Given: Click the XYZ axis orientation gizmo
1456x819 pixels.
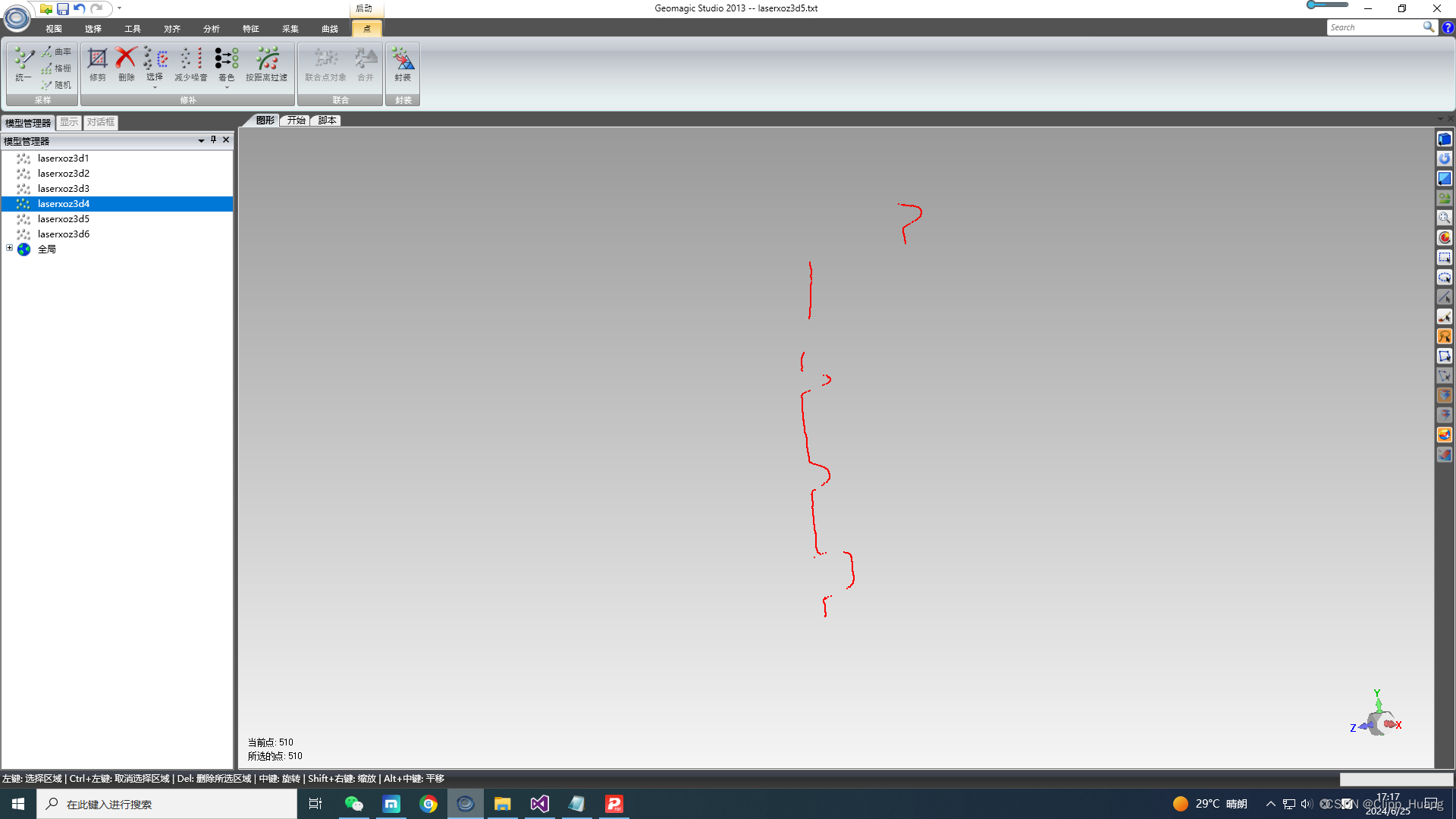Looking at the screenshot, I should (1376, 714).
